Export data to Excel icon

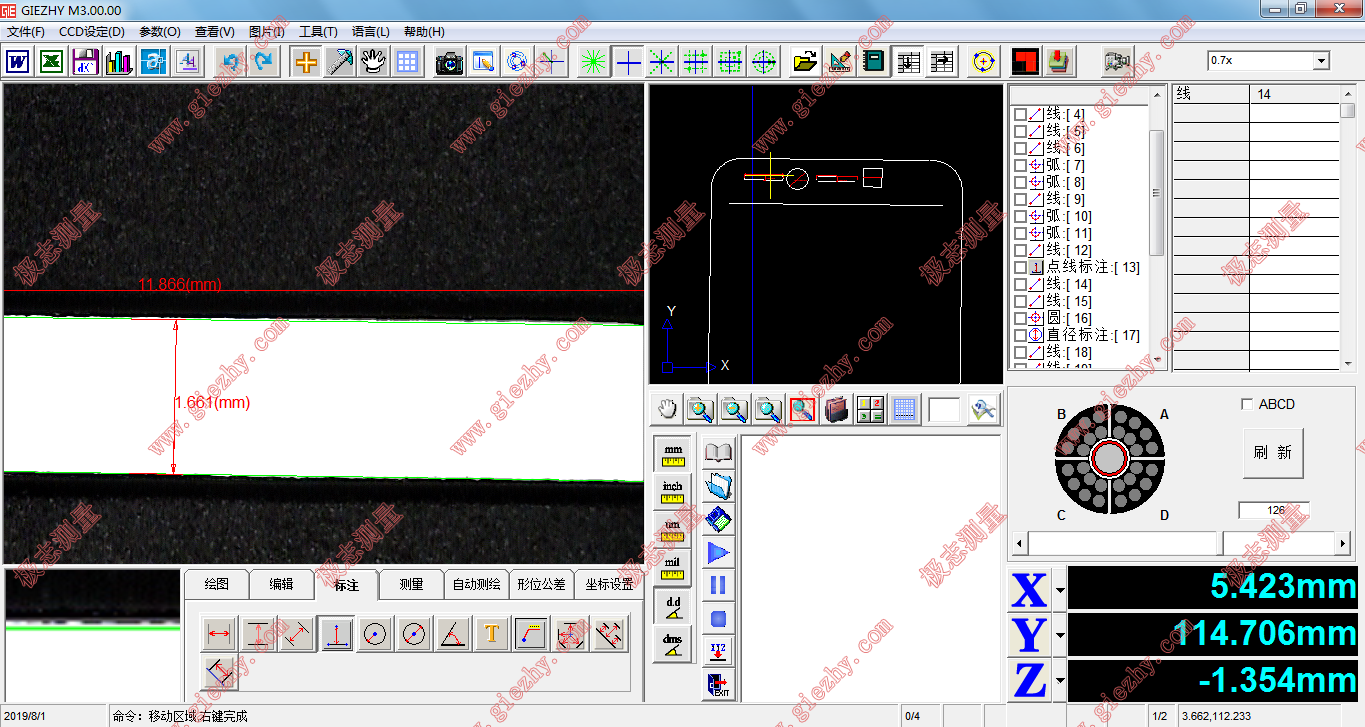pyautogui.click(x=52, y=62)
